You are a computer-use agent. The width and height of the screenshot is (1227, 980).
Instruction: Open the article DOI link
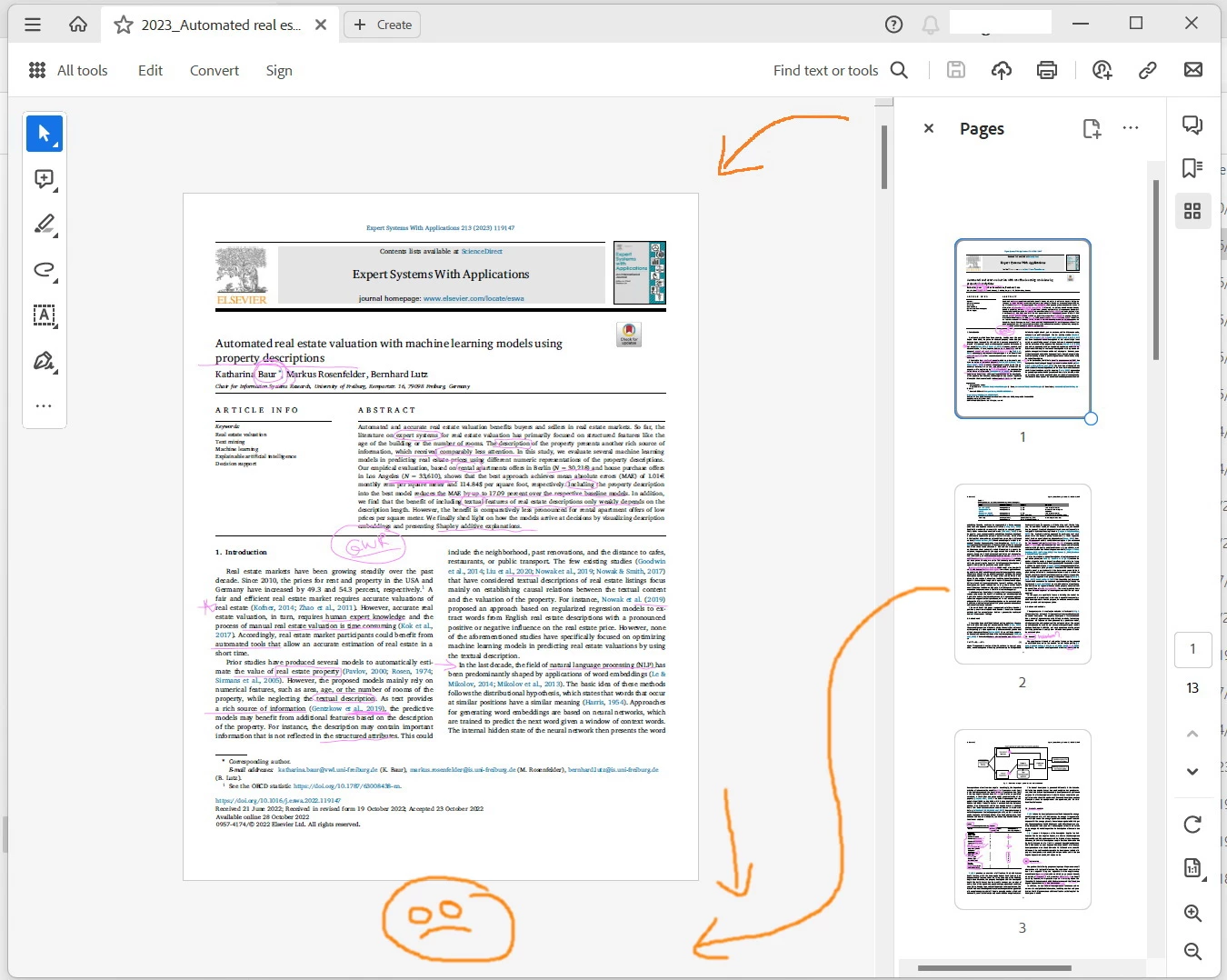[278, 801]
